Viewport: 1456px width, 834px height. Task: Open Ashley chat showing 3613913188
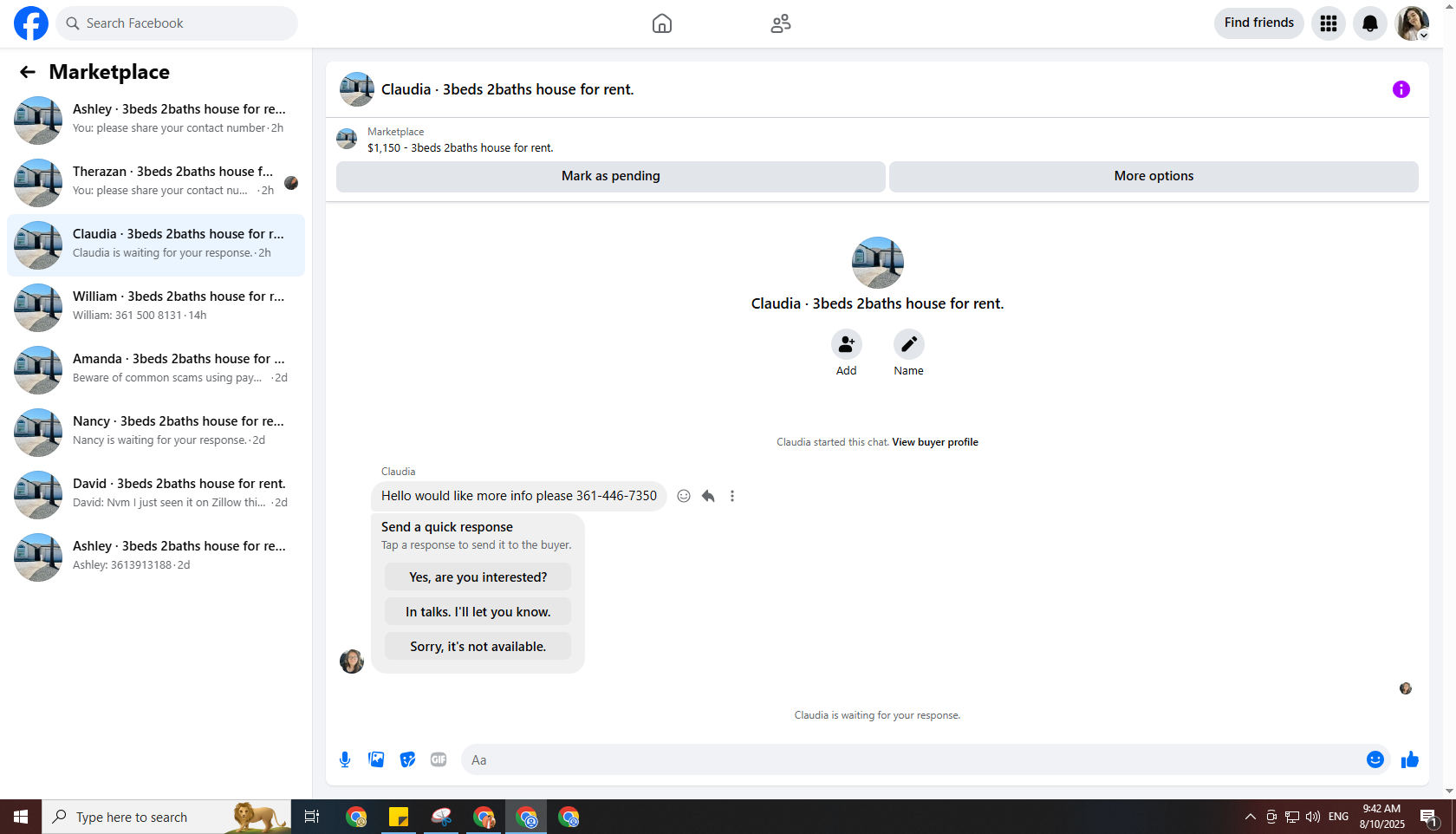pyautogui.click(x=156, y=557)
